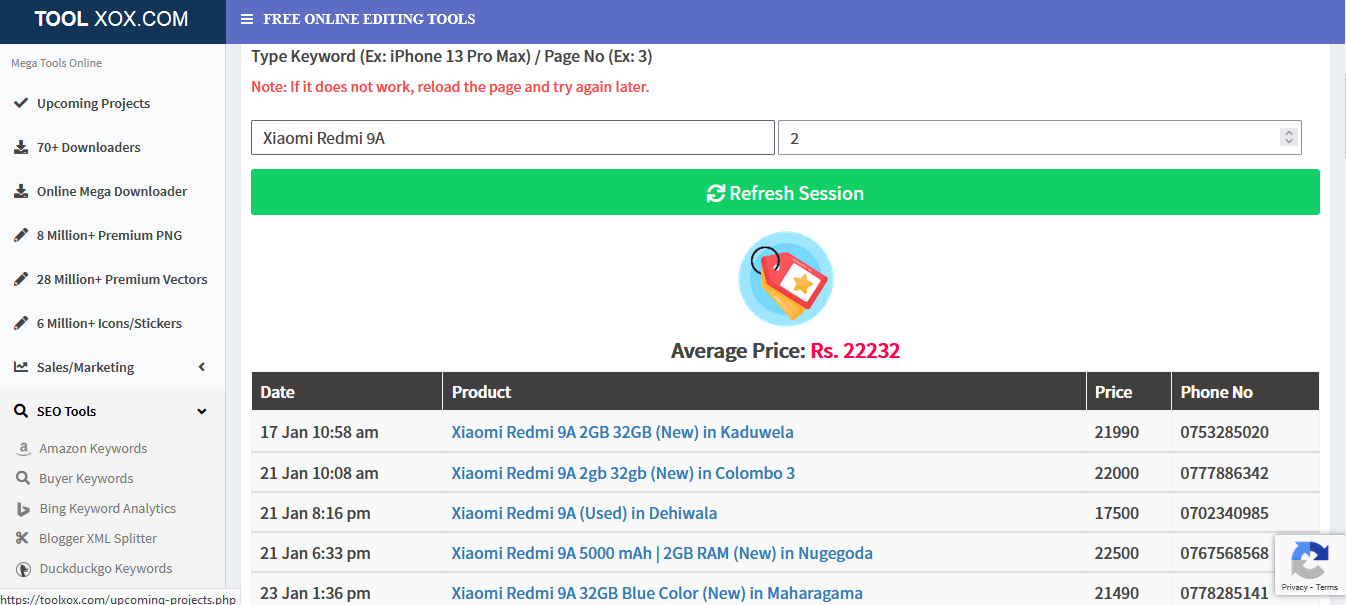Expand the Sales/Marketing chevron arrow

point(202,367)
